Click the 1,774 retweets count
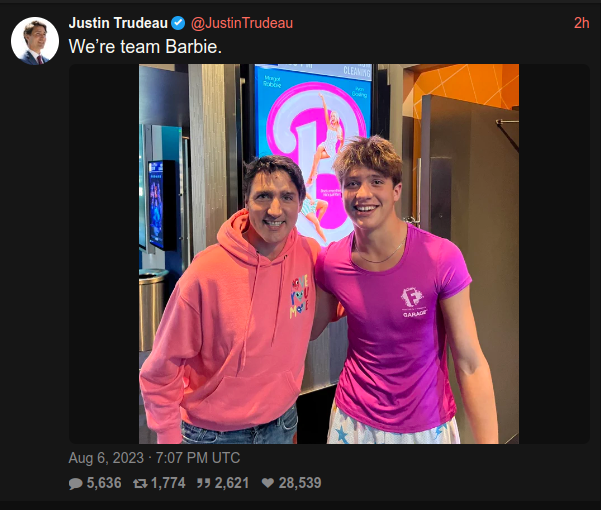The image size is (601, 510). (168, 483)
